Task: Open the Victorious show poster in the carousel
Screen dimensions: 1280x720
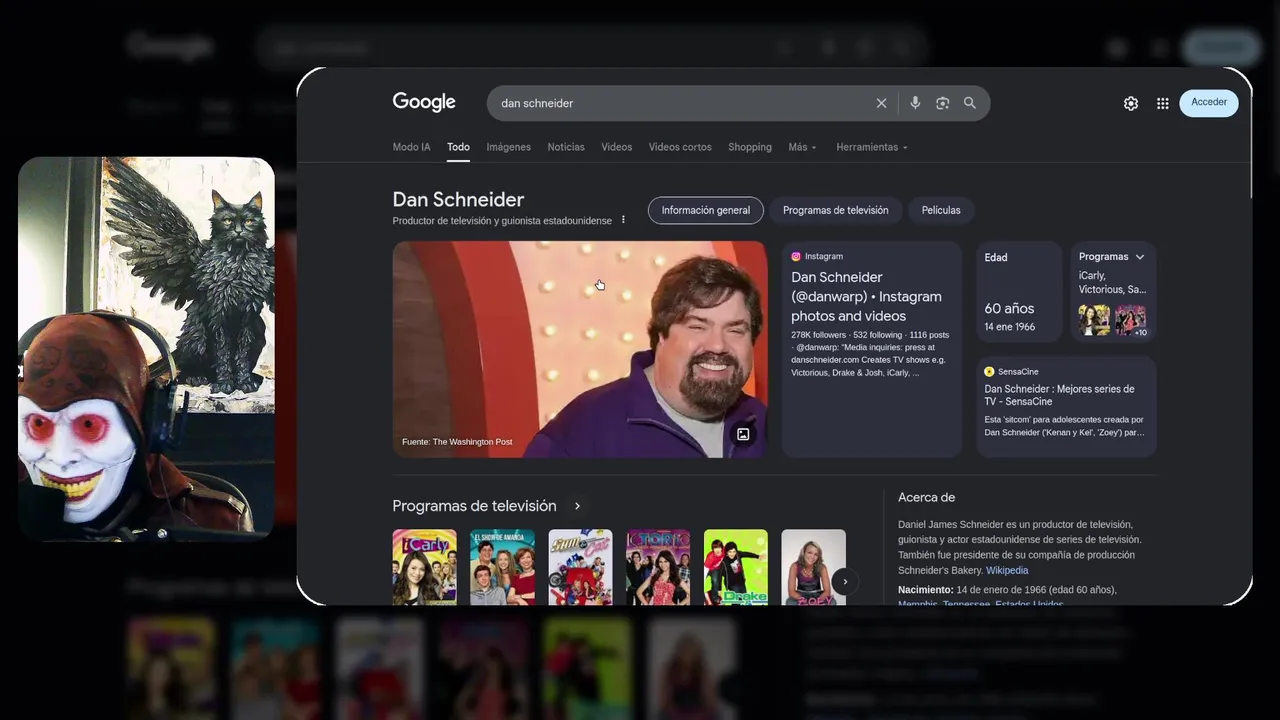Action: pyautogui.click(x=658, y=567)
